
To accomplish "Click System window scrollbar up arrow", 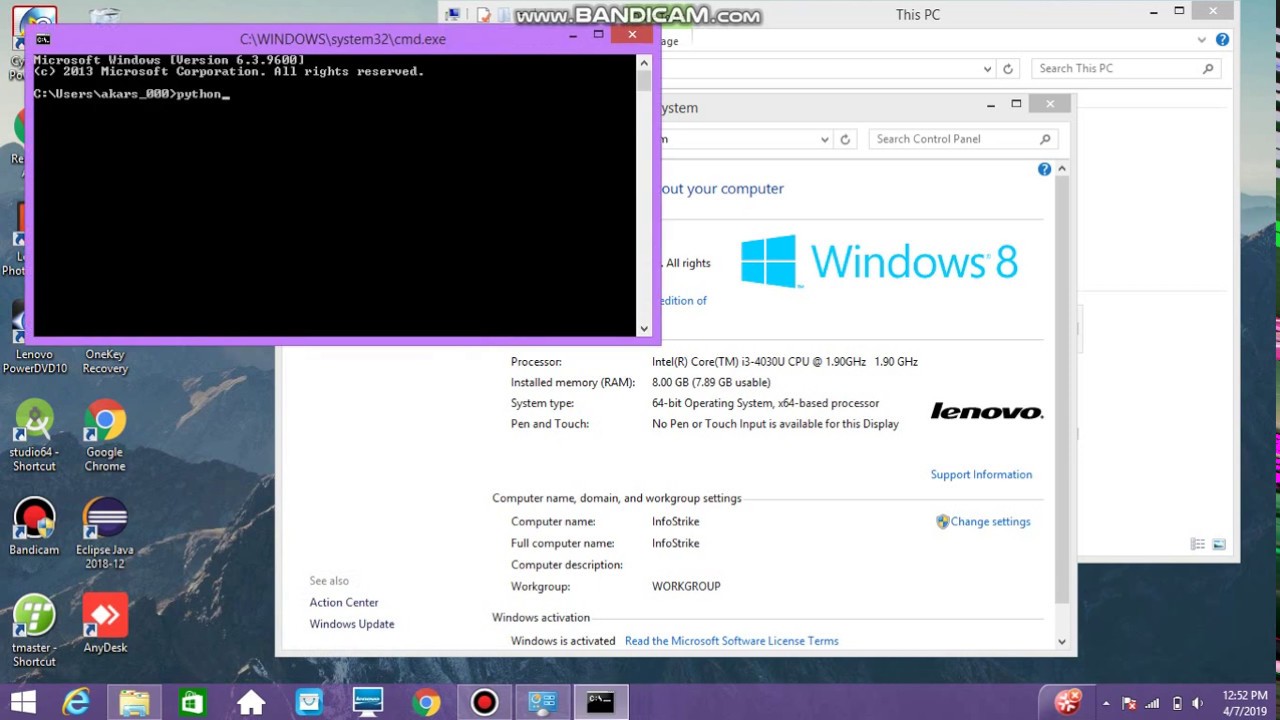I will point(1061,169).
